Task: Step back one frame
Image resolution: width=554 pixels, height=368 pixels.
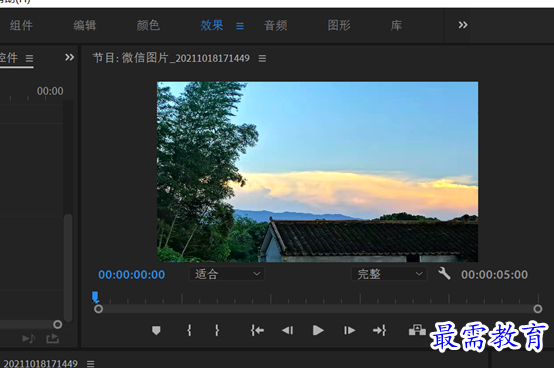Action: 288,331
